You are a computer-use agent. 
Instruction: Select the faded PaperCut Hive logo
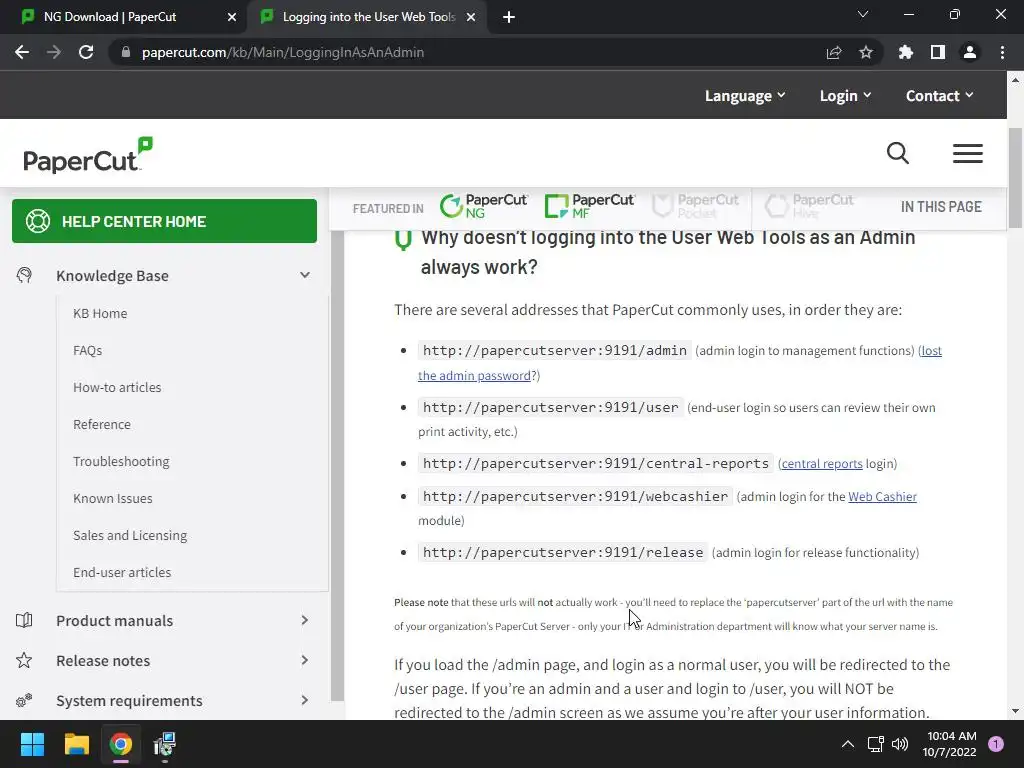(x=810, y=206)
